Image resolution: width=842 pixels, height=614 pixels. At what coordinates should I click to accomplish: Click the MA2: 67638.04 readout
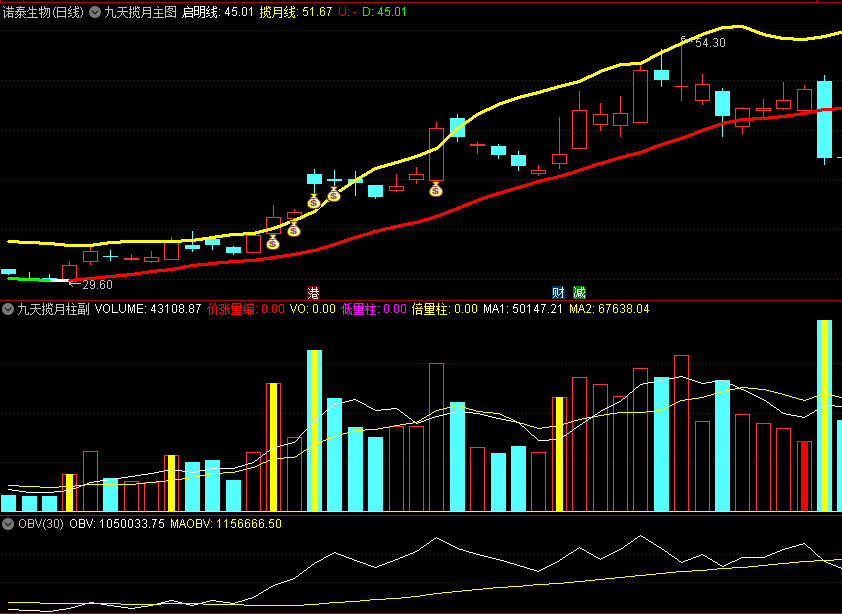609,309
